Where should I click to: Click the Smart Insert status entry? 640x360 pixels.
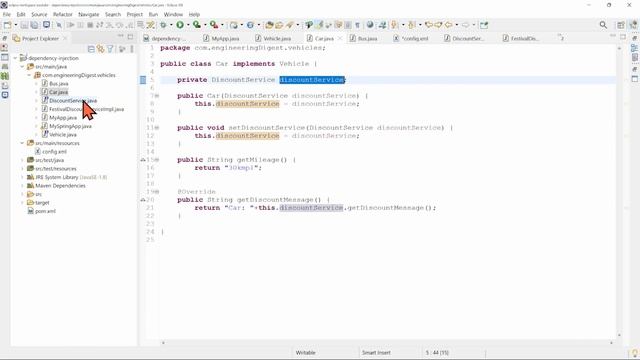(376, 353)
